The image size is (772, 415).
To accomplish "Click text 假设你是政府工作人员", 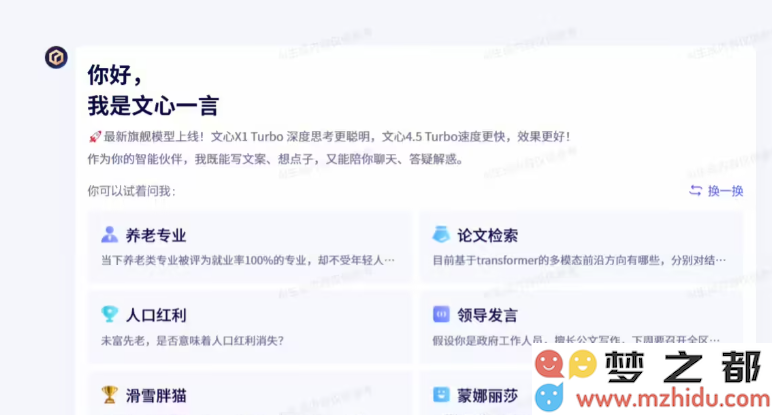I will [487, 340].
